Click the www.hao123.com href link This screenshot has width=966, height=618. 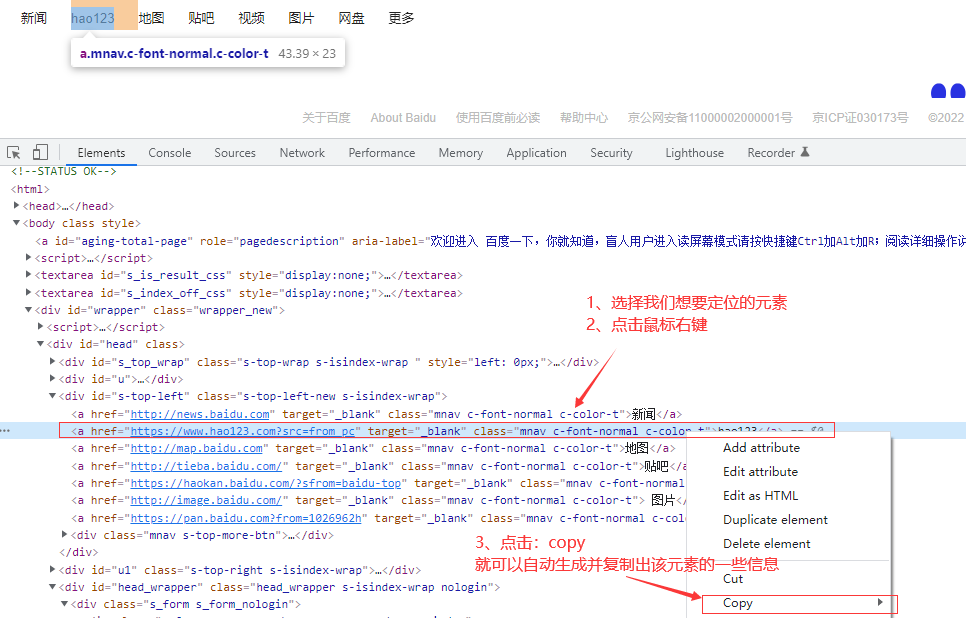tap(243, 431)
